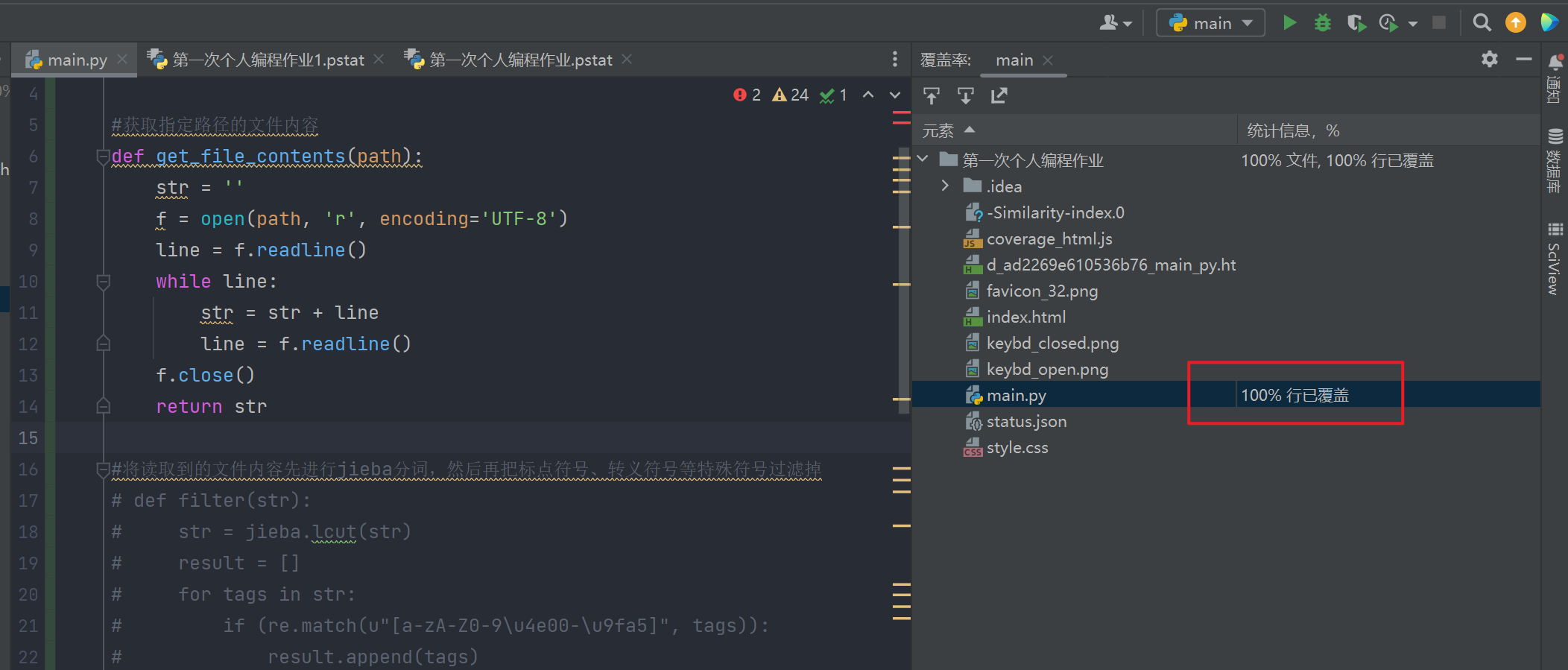Viewport: 1568px width, 670px height.
Task: Select d_ad2269e610536b76_main_py.ht file
Action: pos(1110,265)
